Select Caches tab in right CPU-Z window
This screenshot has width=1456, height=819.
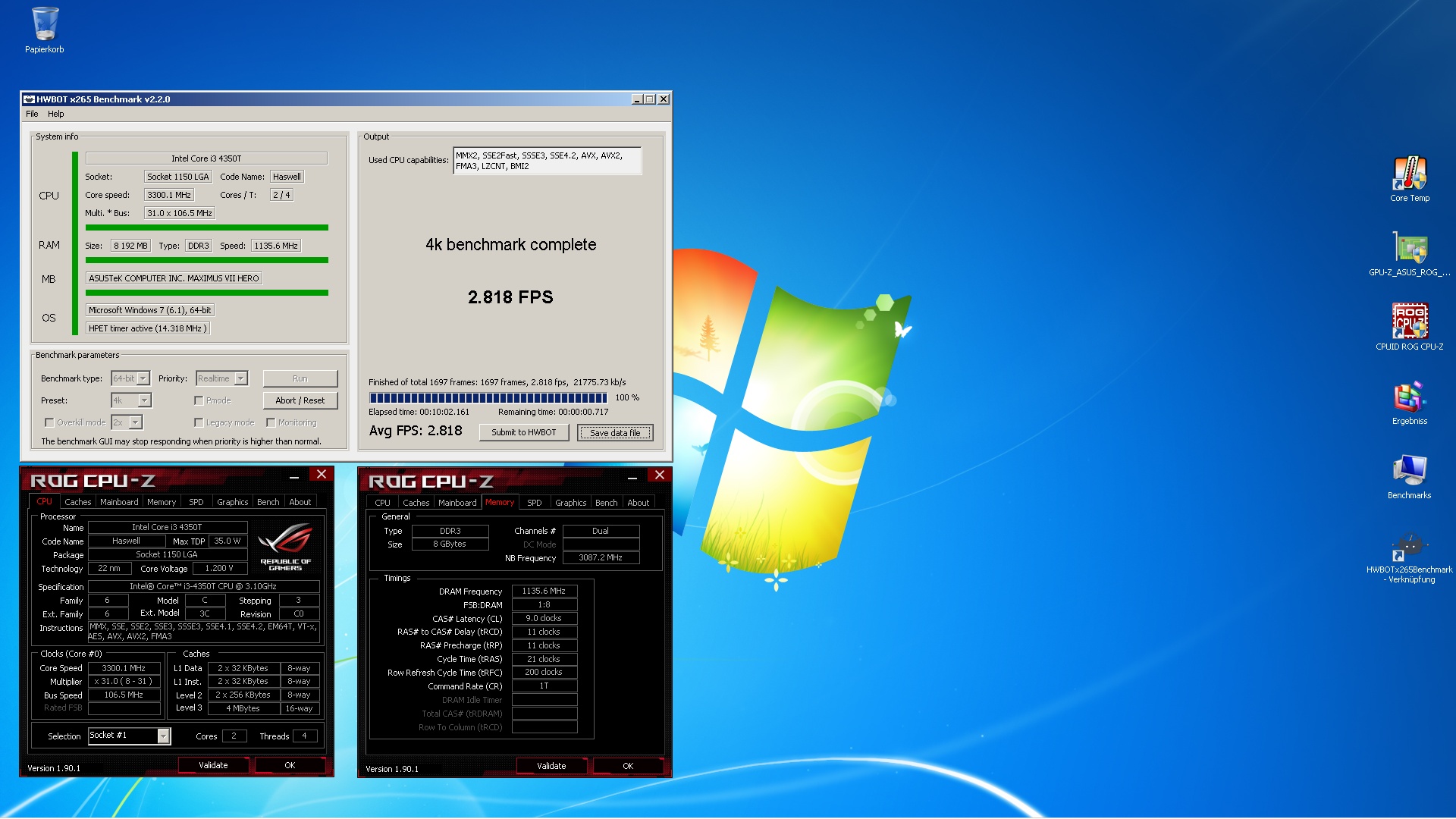(416, 503)
